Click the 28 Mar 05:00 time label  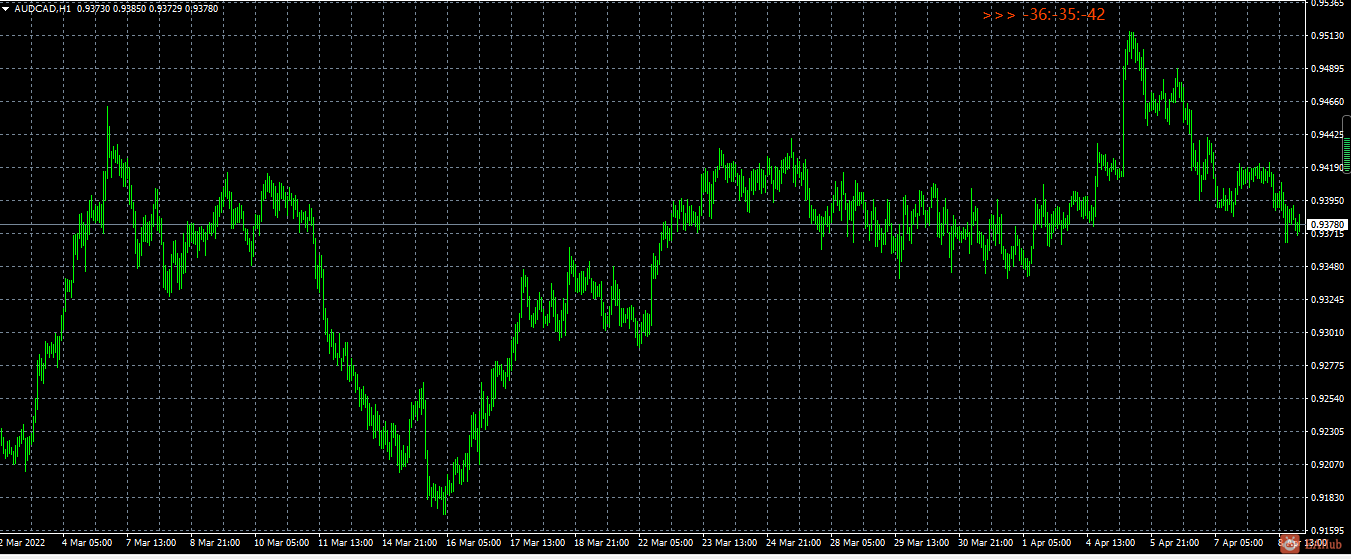(858, 543)
